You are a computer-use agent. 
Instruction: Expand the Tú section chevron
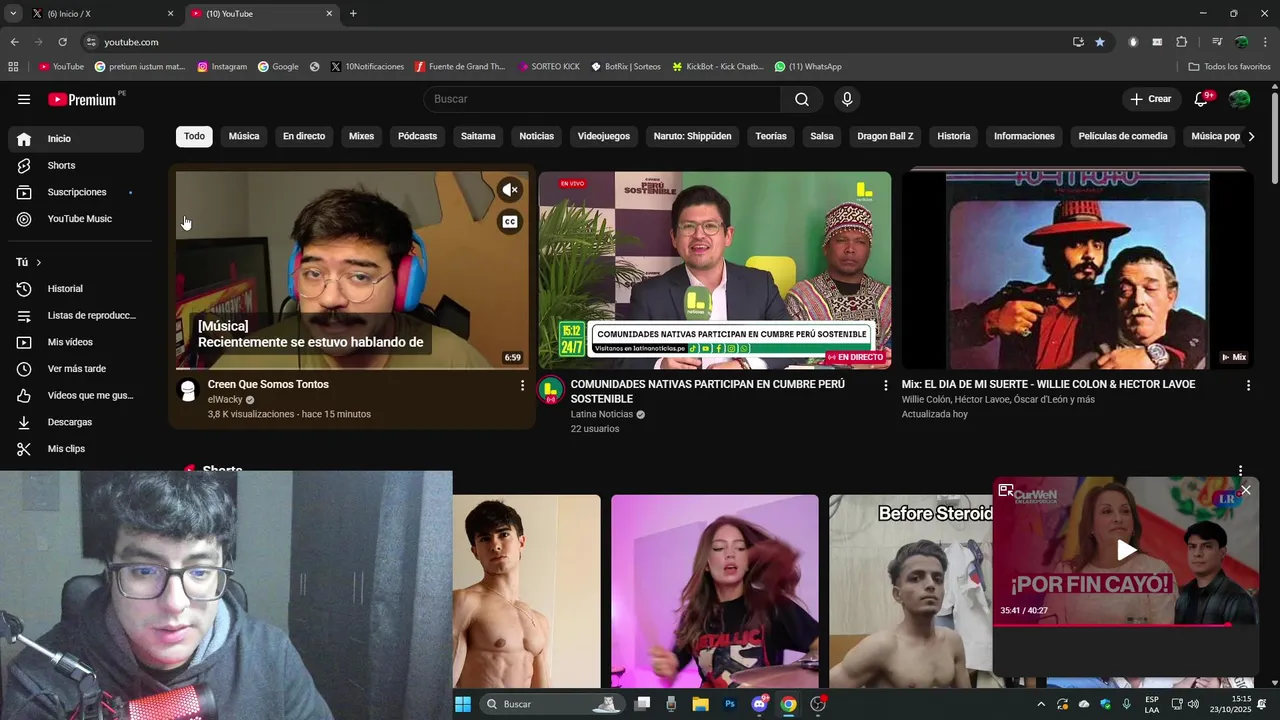click(39, 262)
